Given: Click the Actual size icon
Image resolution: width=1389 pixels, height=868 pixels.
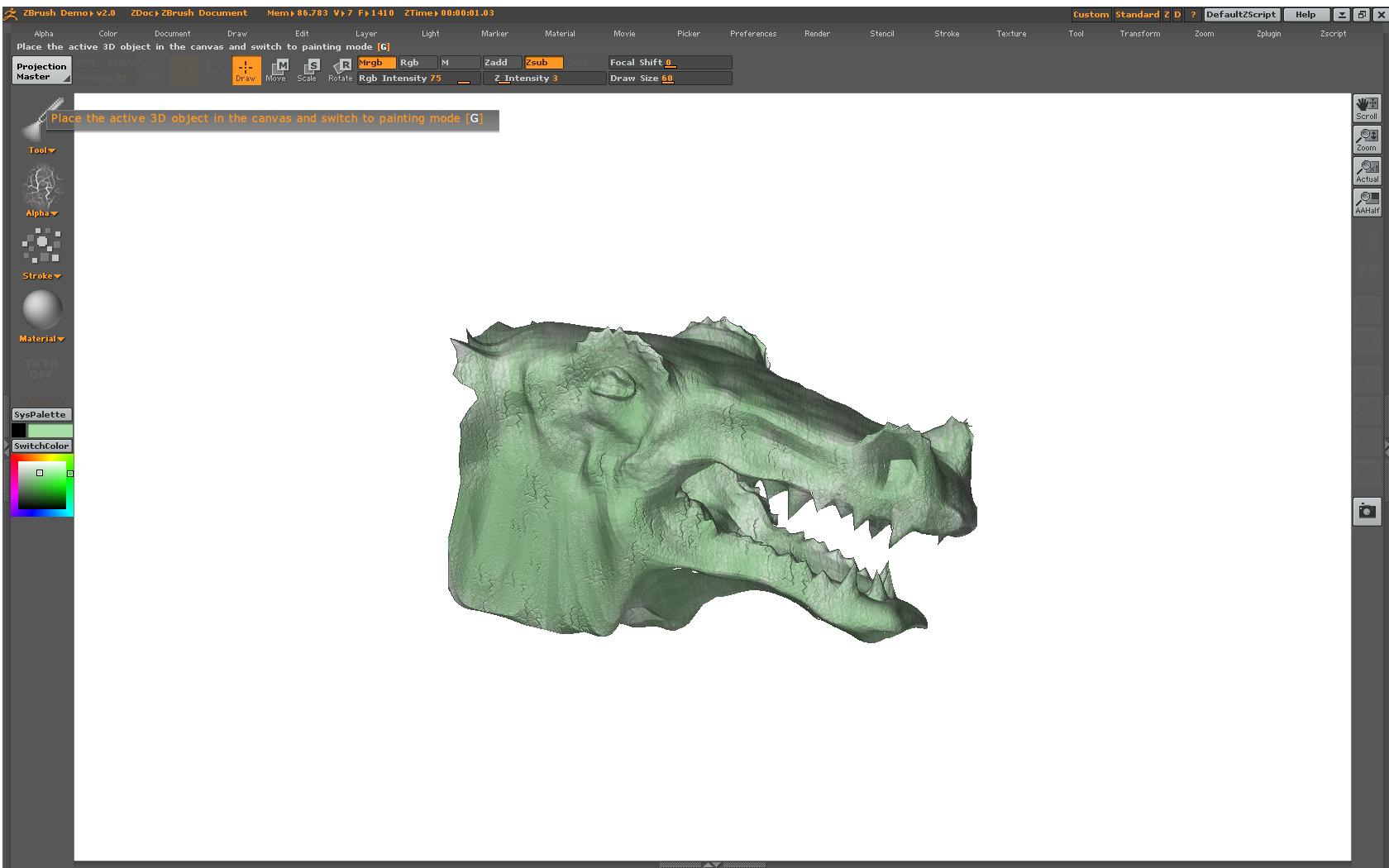Looking at the screenshot, I should coord(1367,171).
